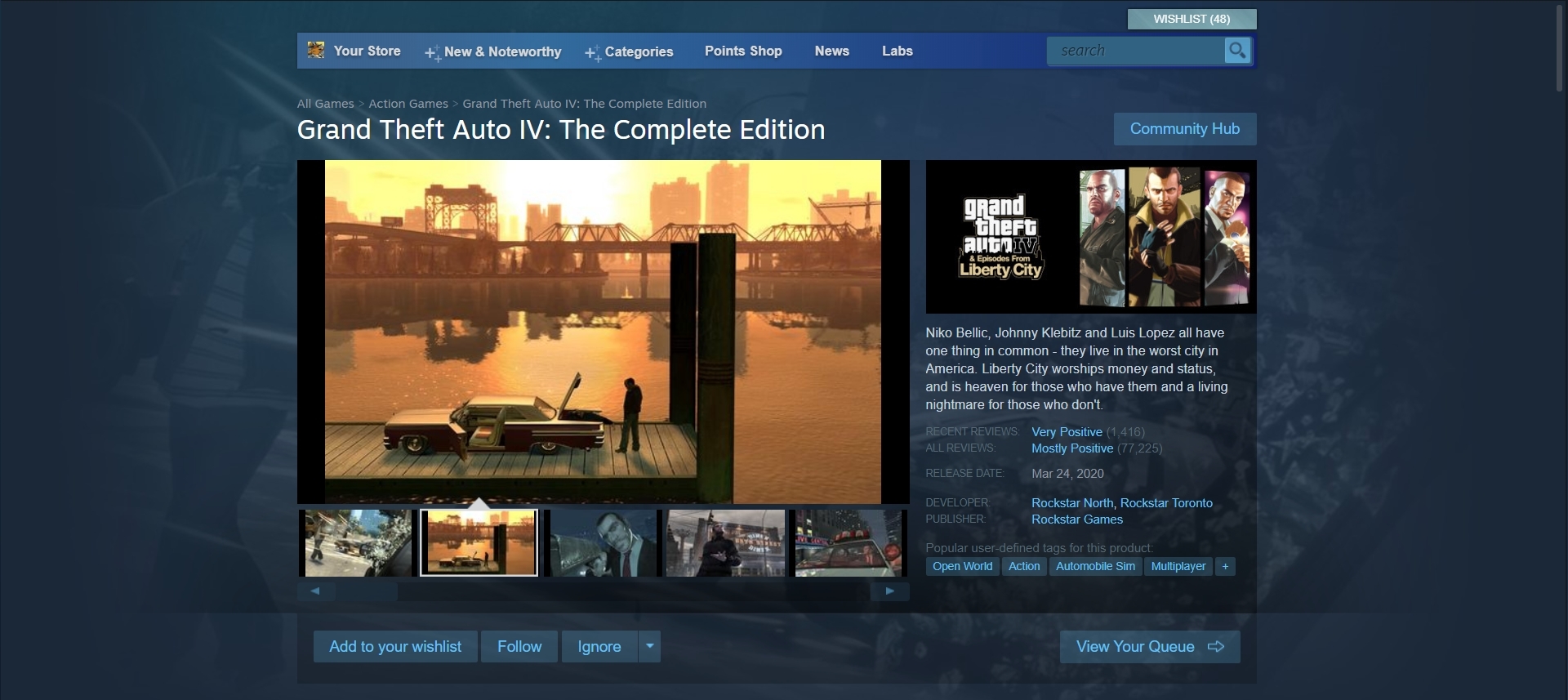This screenshot has height=700, width=1568.
Task: Follow this game
Action: 519,646
